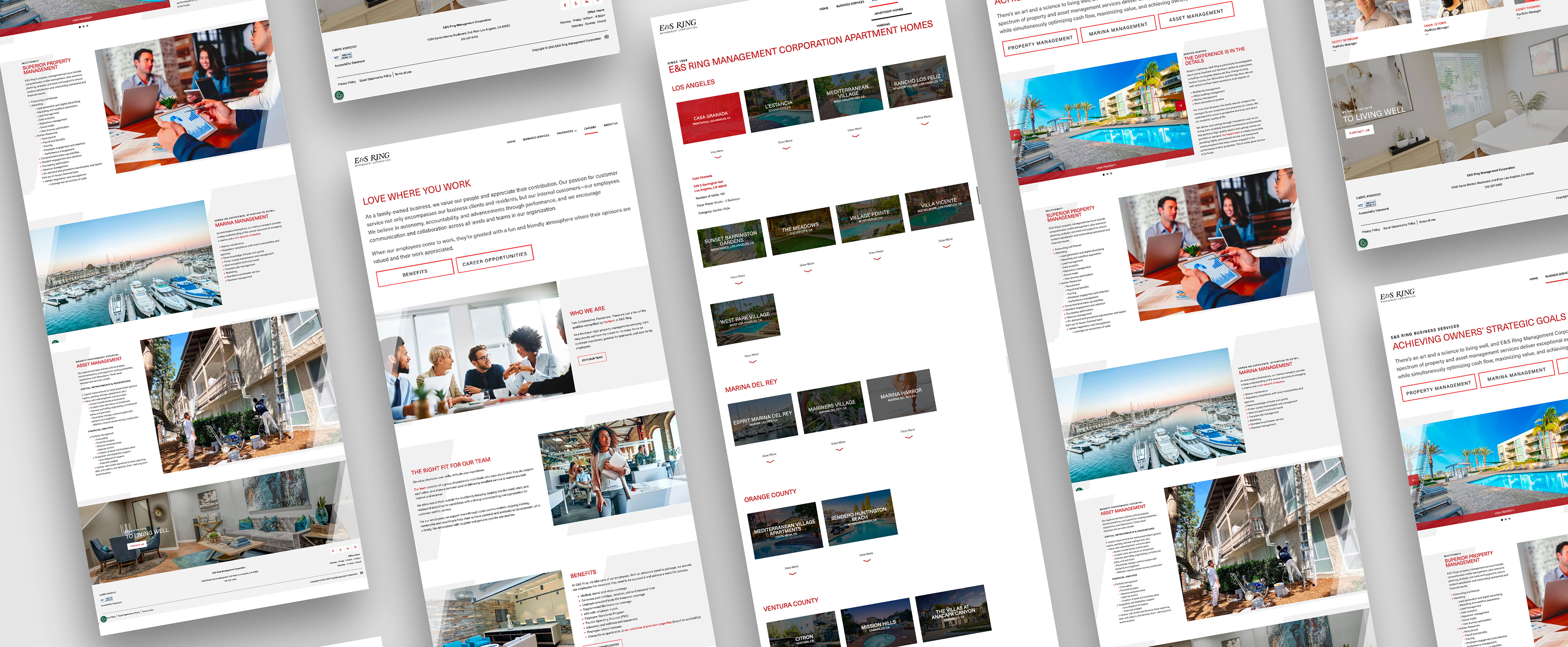
Task: Select team member Tamar Letona's name
Action: (1435, 24)
